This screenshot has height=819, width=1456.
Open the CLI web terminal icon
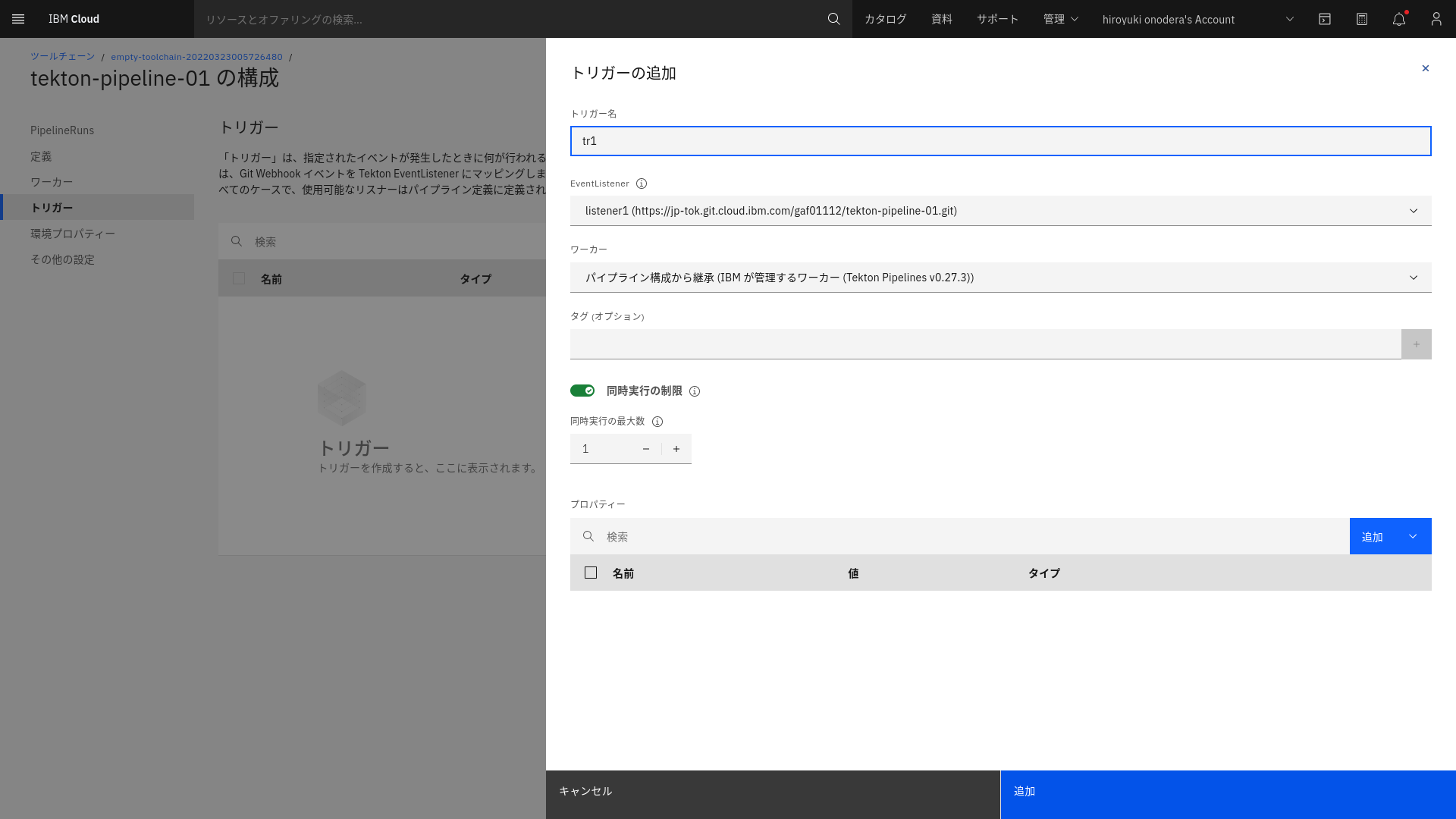[x=1325, y=19]
